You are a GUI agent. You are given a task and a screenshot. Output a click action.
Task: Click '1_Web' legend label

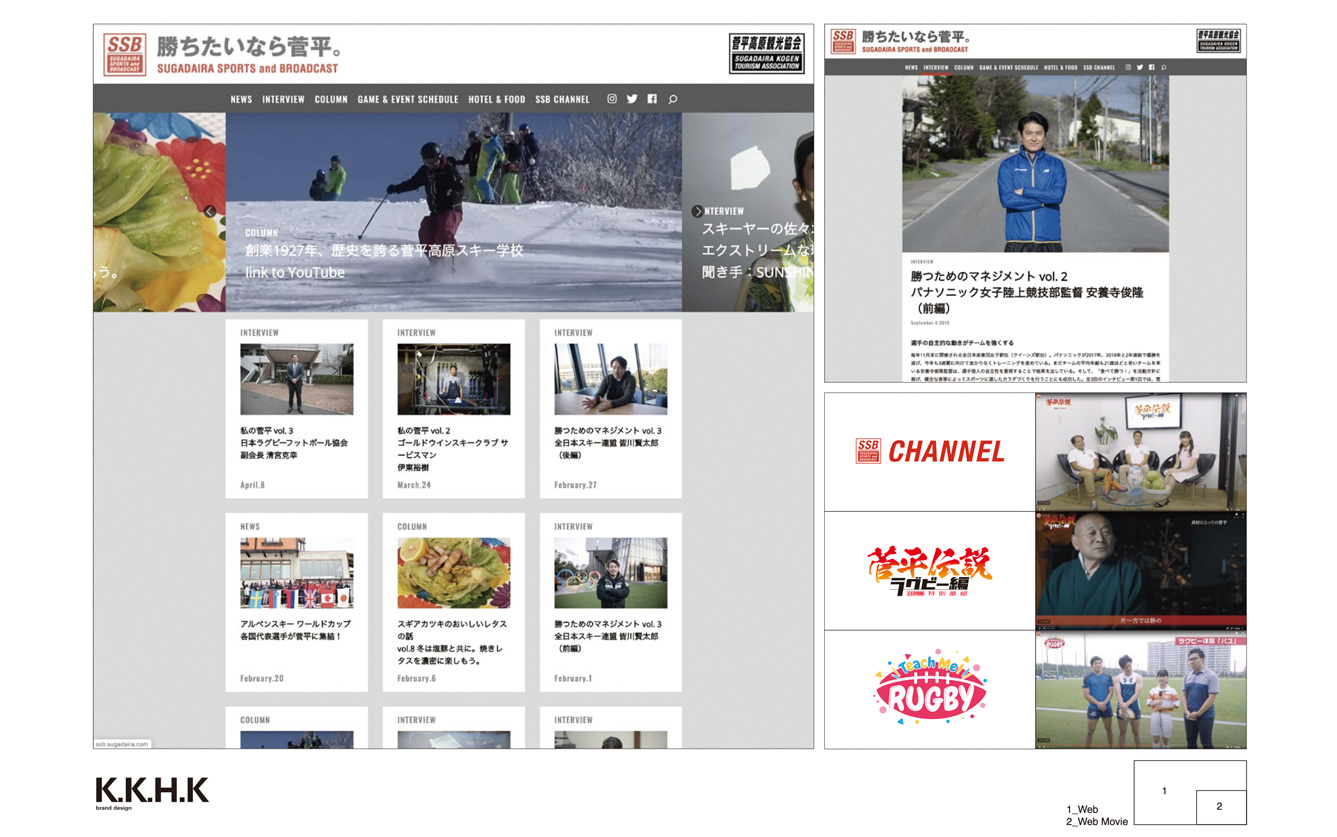tap(1082, 810)
